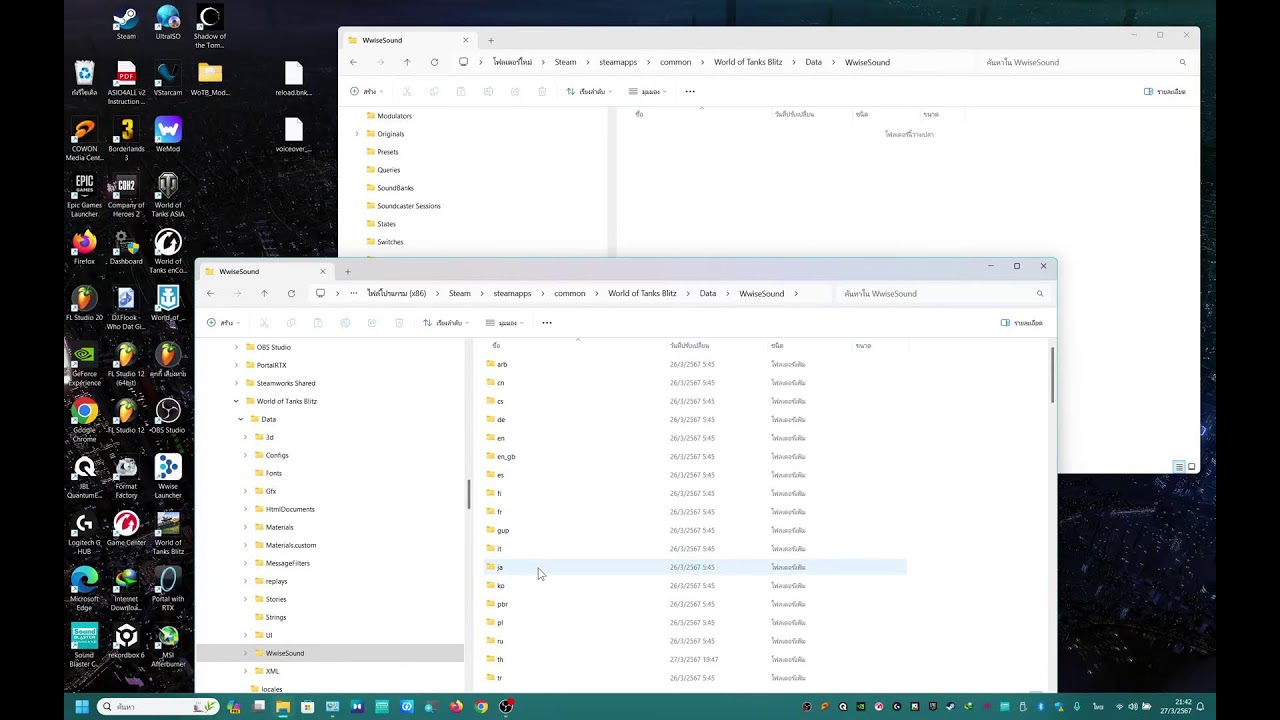Open the View dropdown in front Explorer toolbar
This screenshot has width=1280, height=720.
506,323
